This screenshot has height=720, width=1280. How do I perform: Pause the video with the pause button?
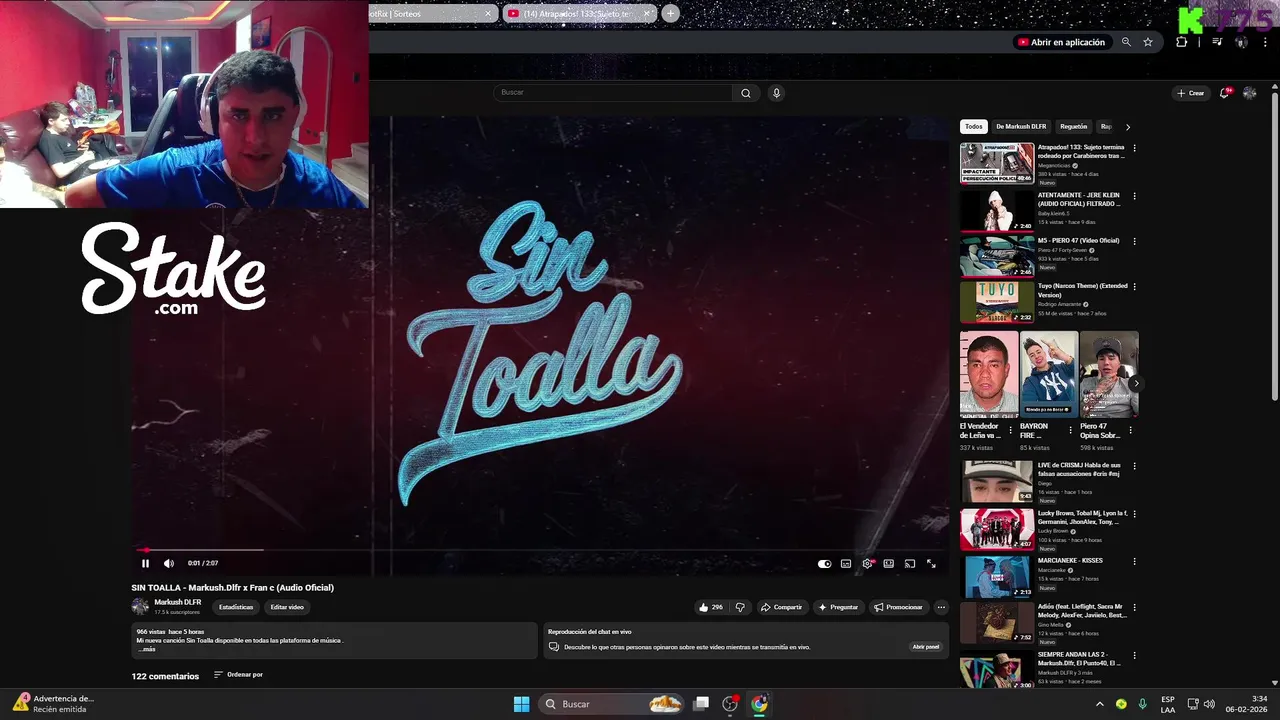coord(145,563)
